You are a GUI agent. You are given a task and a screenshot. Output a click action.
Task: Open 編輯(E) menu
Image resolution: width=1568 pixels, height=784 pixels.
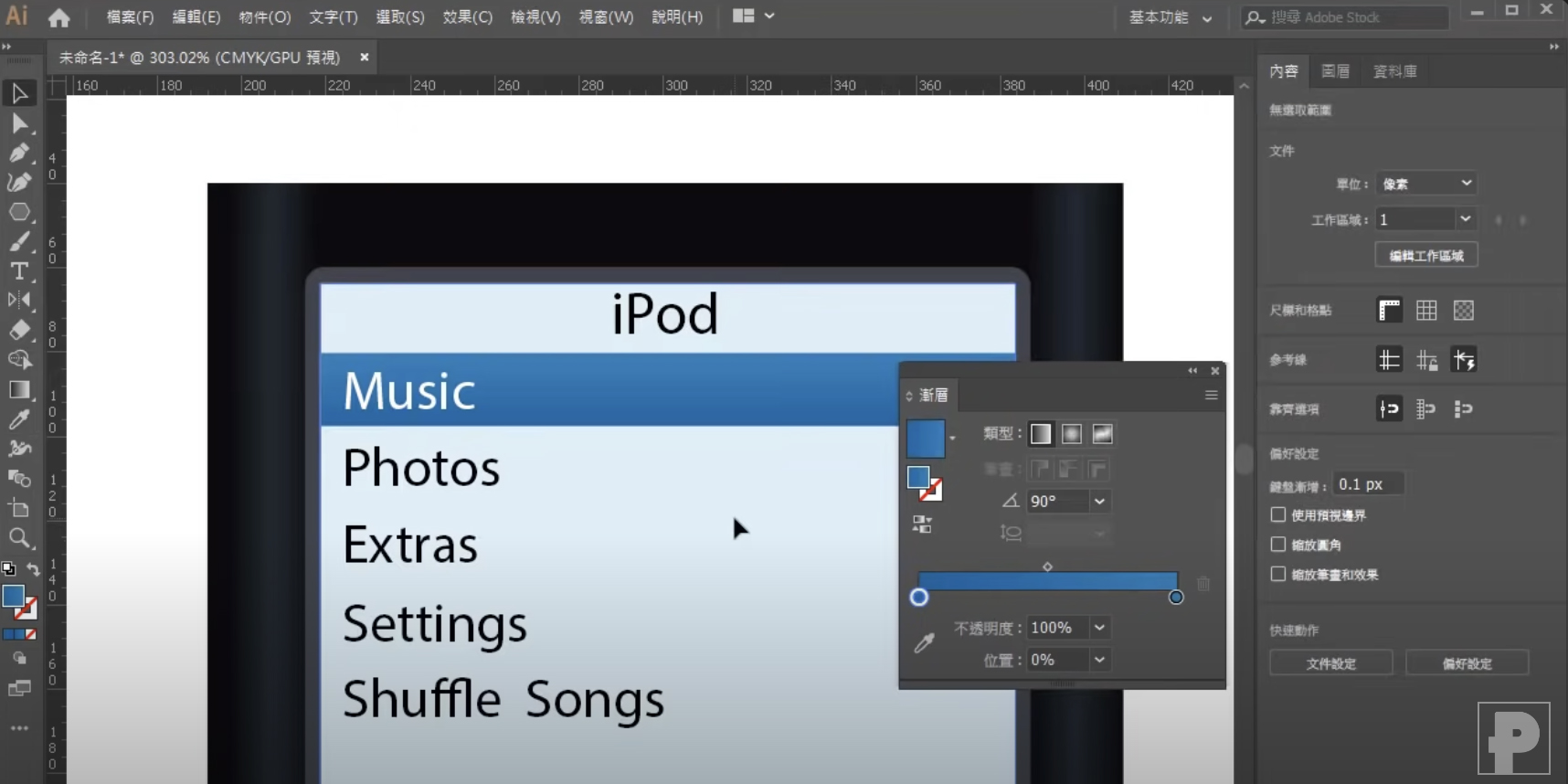(x=196, y=17)
